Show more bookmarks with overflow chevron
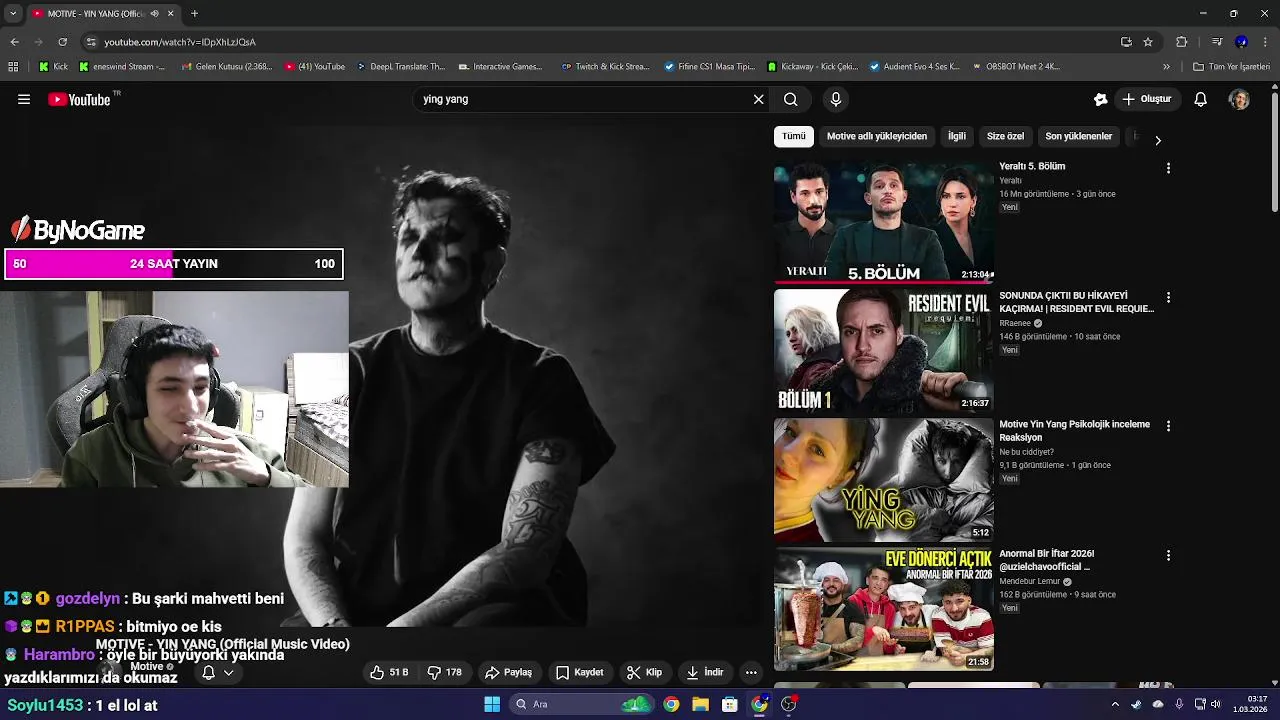Screen dimensions: 1280x720 1166,67
